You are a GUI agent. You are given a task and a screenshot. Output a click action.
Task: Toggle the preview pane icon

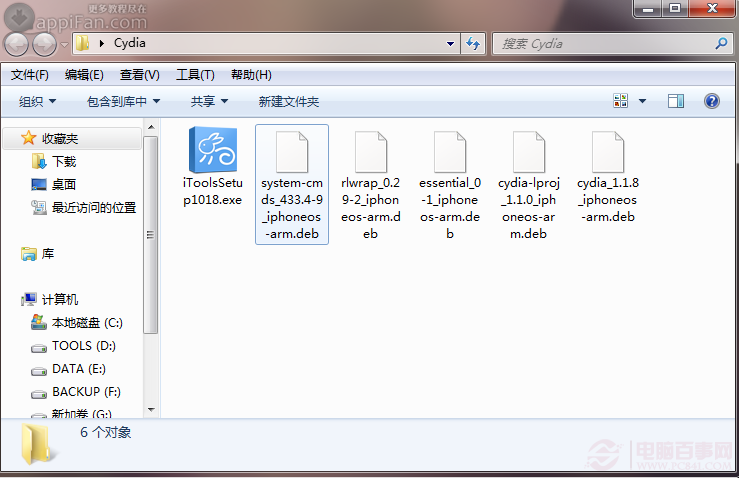click(676, 101)
